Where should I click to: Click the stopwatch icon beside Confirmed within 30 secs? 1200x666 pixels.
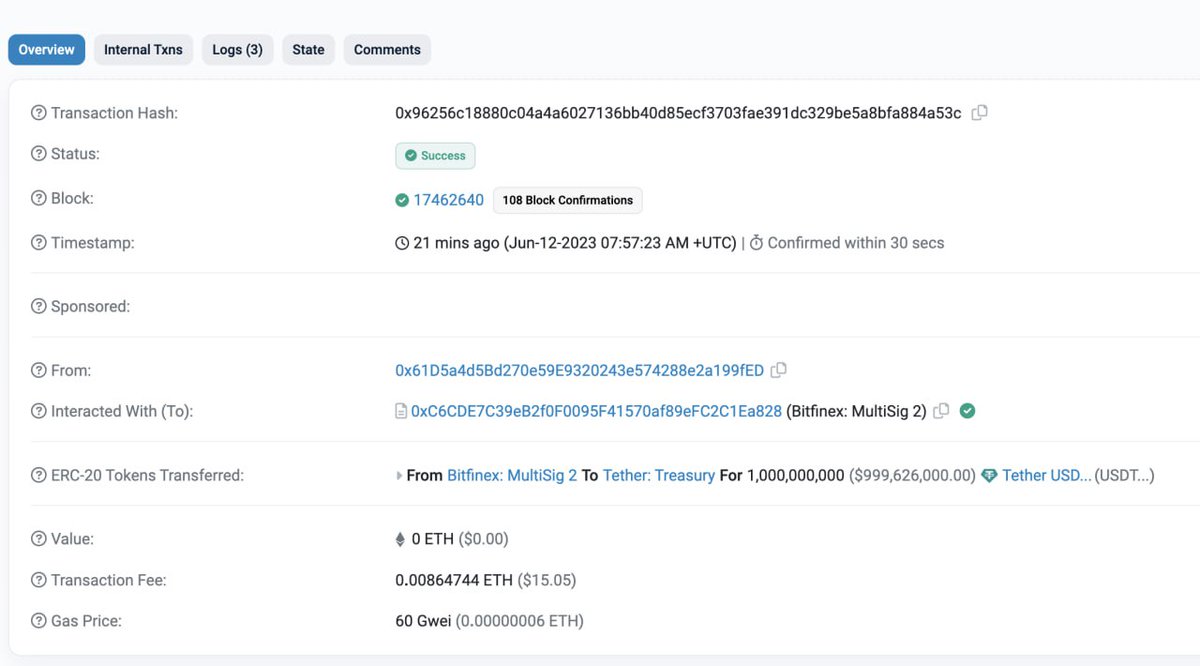point(756,243)
